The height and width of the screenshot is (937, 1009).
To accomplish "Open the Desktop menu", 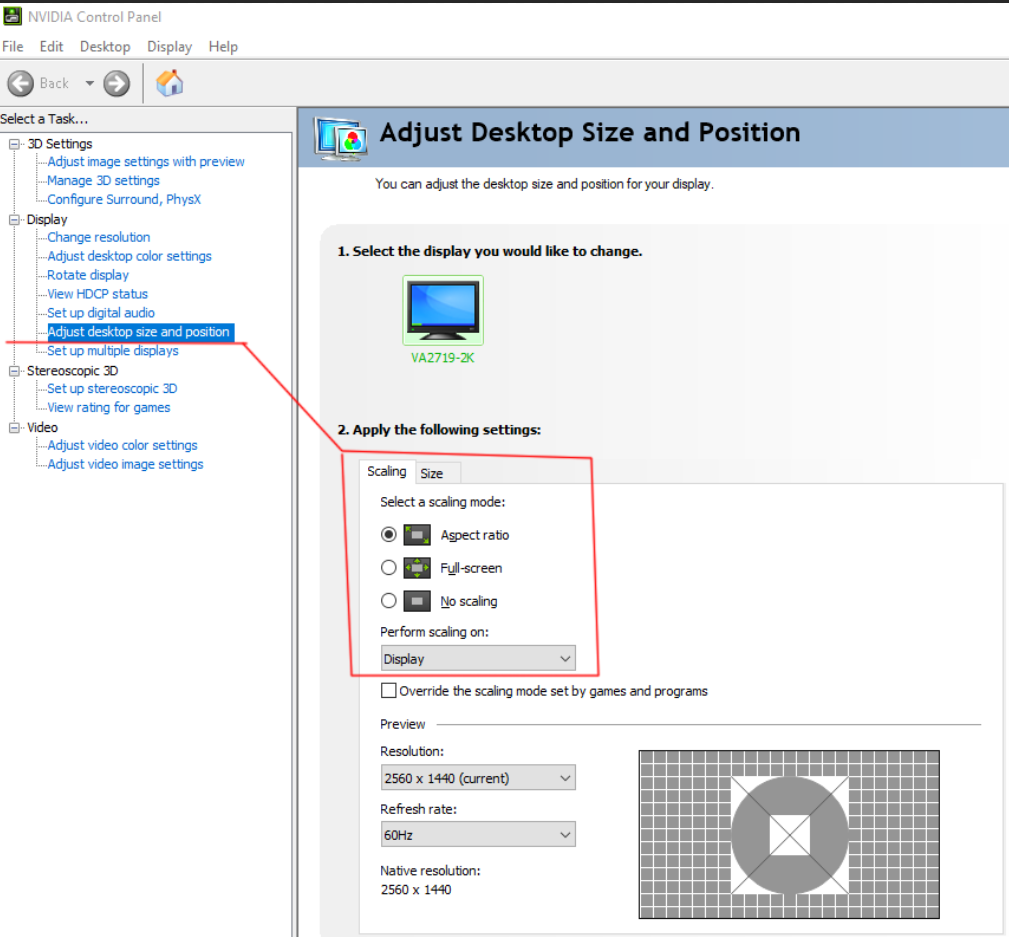I will pyautogui.click(x=104, y=46).
